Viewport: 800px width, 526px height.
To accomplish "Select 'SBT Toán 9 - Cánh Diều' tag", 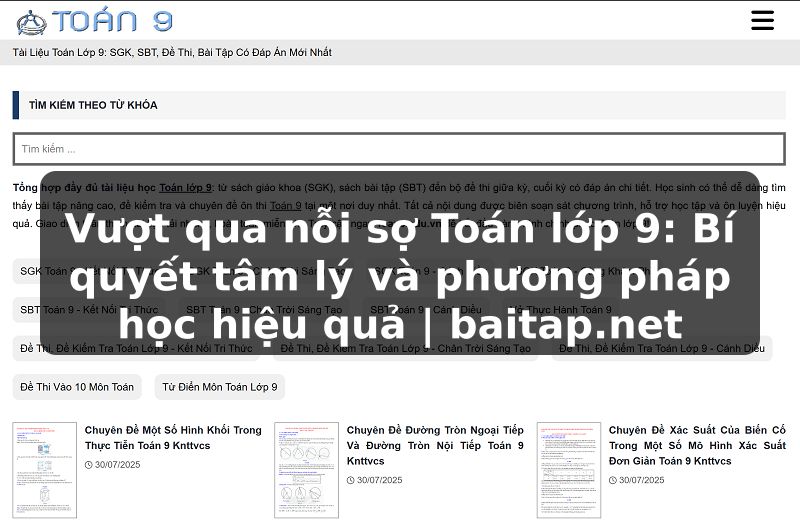I will 426,310.
